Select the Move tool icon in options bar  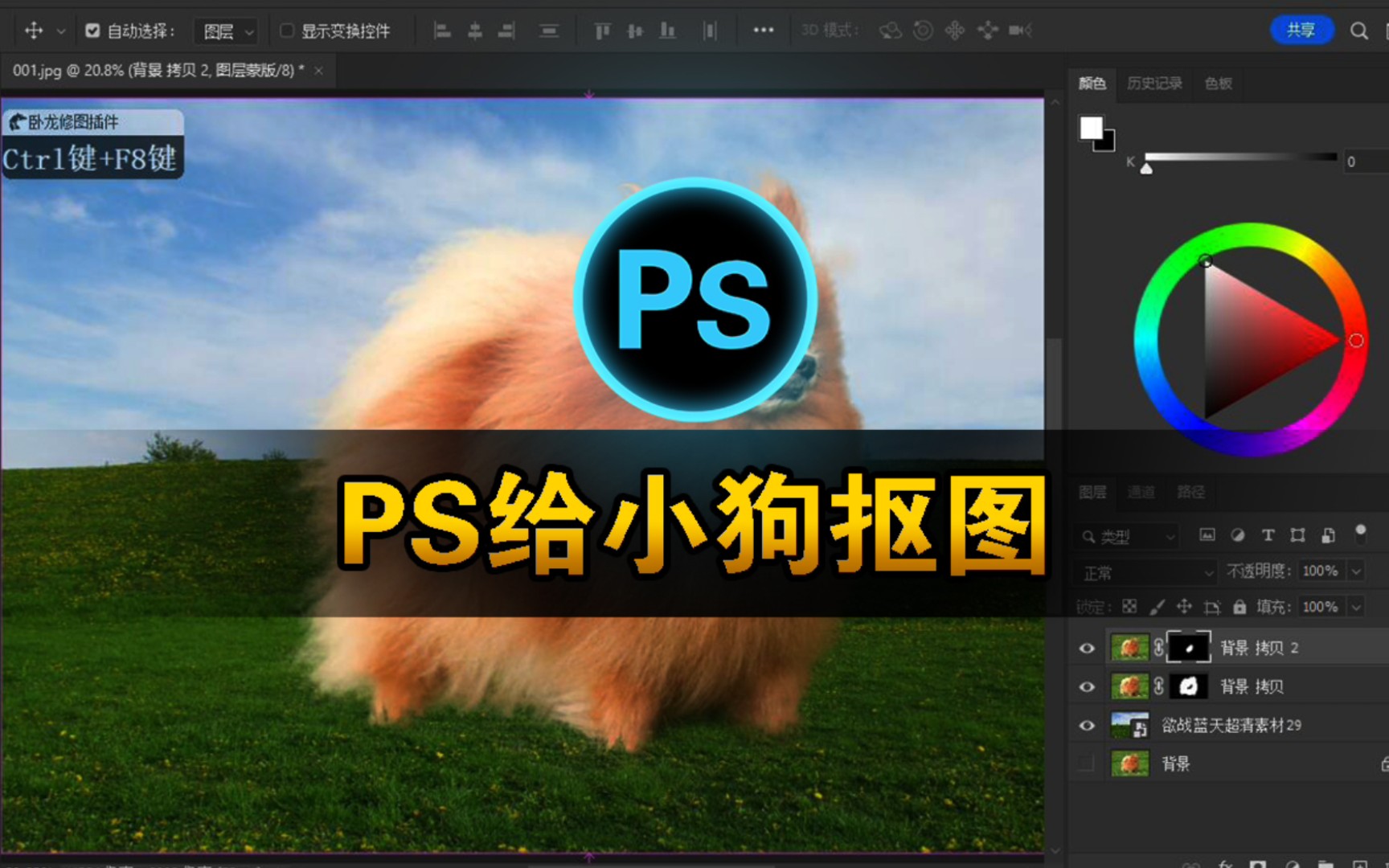pyautogui.click(x=34, y=31)
